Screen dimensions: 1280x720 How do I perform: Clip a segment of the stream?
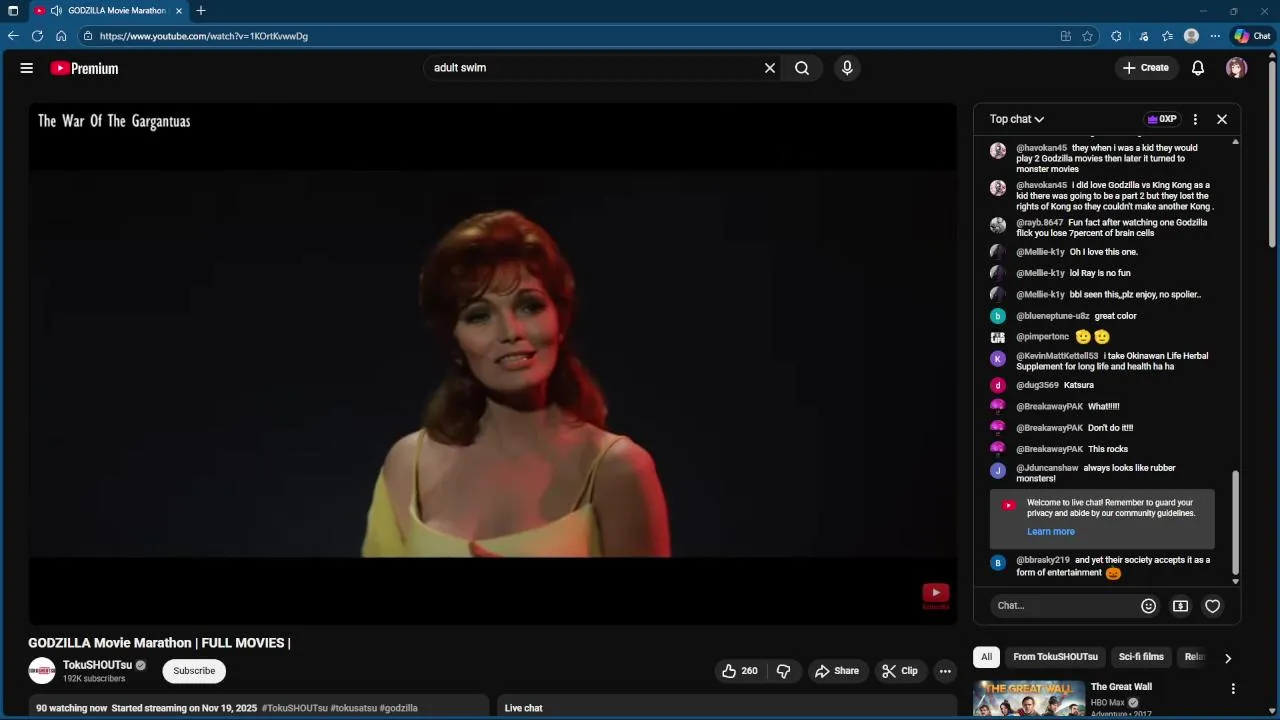point(900,671)
